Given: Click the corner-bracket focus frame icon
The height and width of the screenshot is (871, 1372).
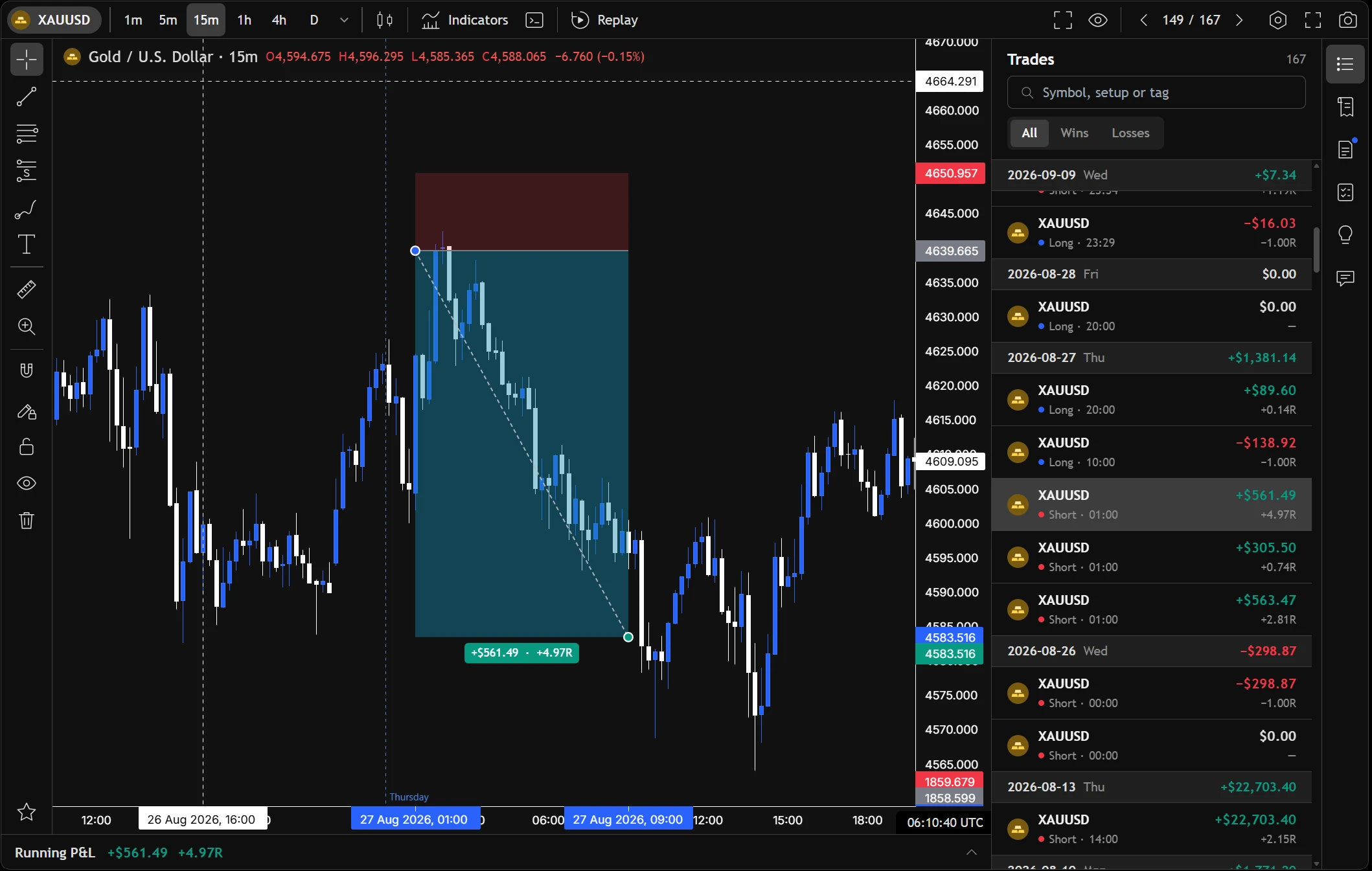Looking at the screenshot, I should (1063, 20).
